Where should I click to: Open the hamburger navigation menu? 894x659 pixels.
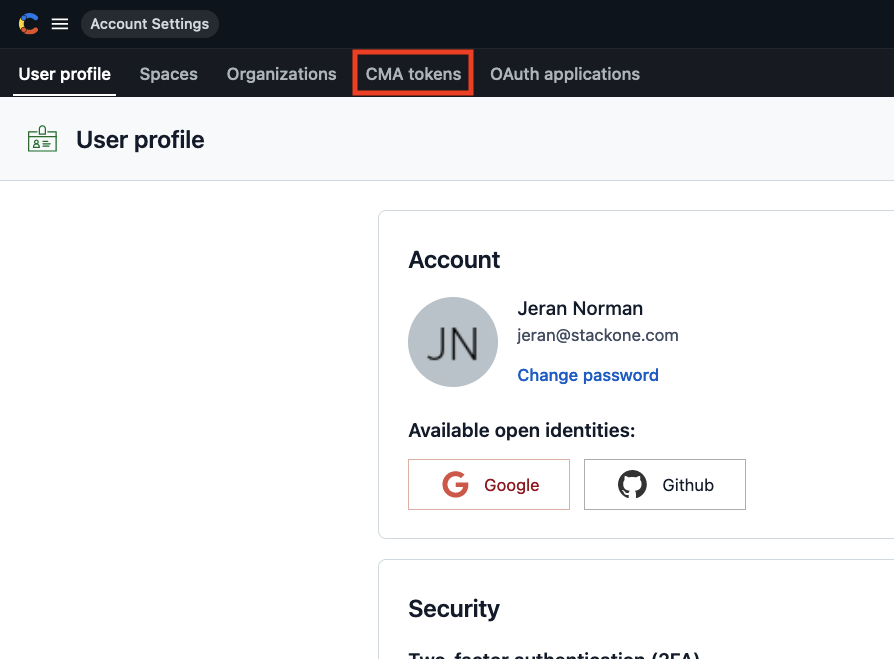60,24
